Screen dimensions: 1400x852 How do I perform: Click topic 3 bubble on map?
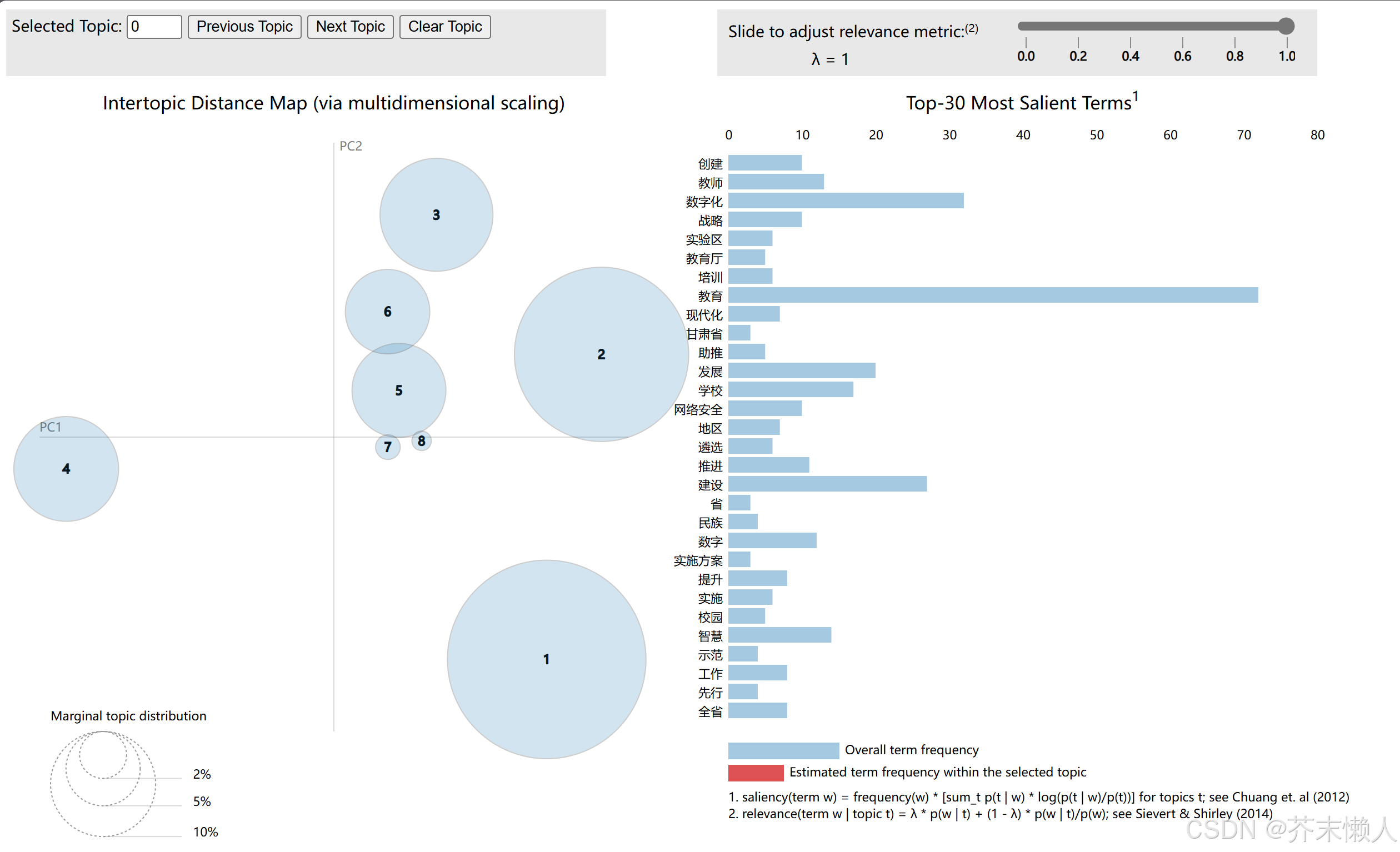point(436,215)
